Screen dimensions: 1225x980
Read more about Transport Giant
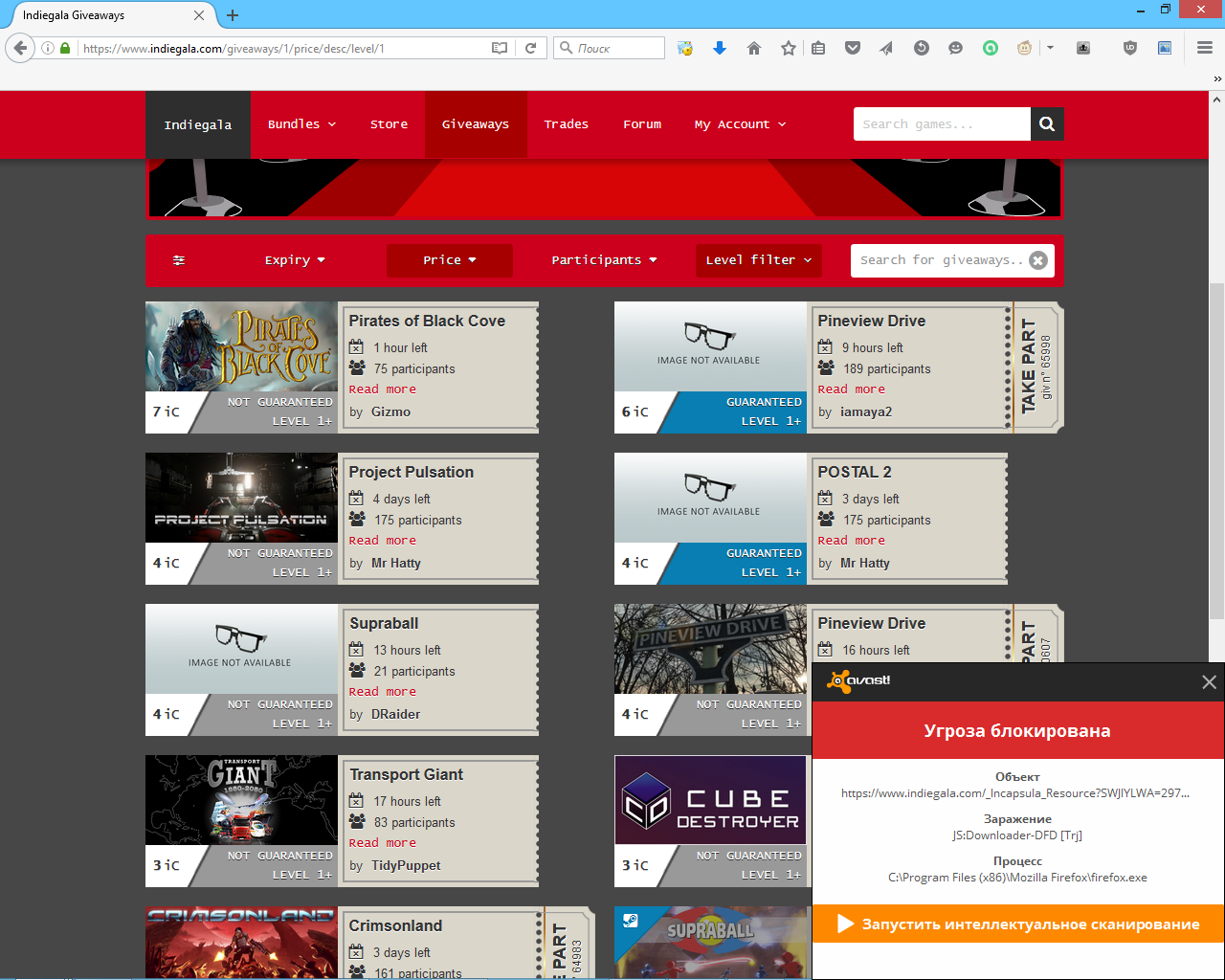(382, 843)
